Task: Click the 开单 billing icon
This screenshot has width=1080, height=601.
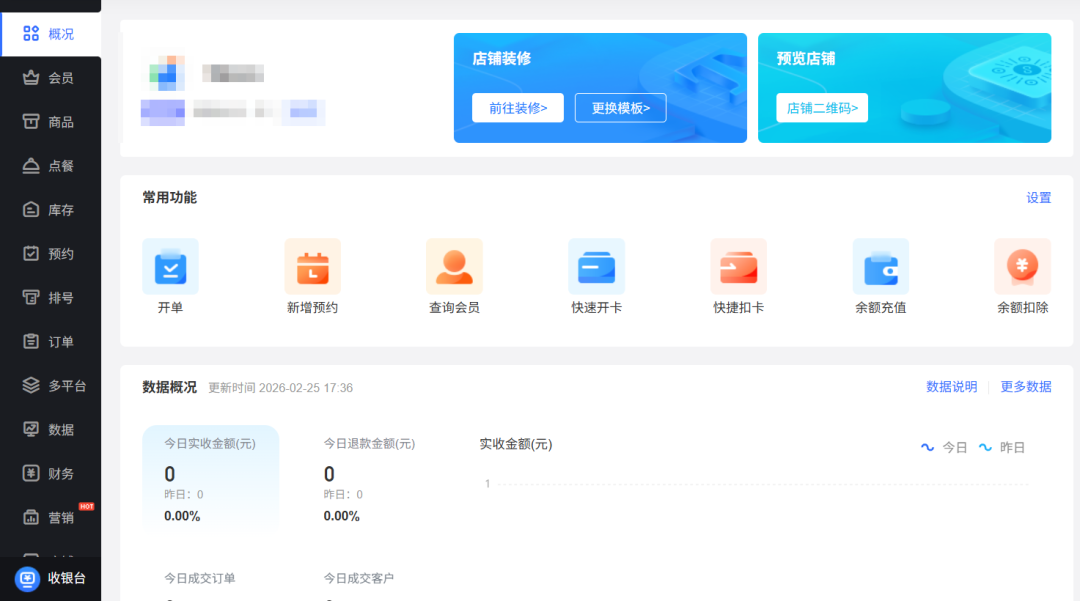Action: 170,267
